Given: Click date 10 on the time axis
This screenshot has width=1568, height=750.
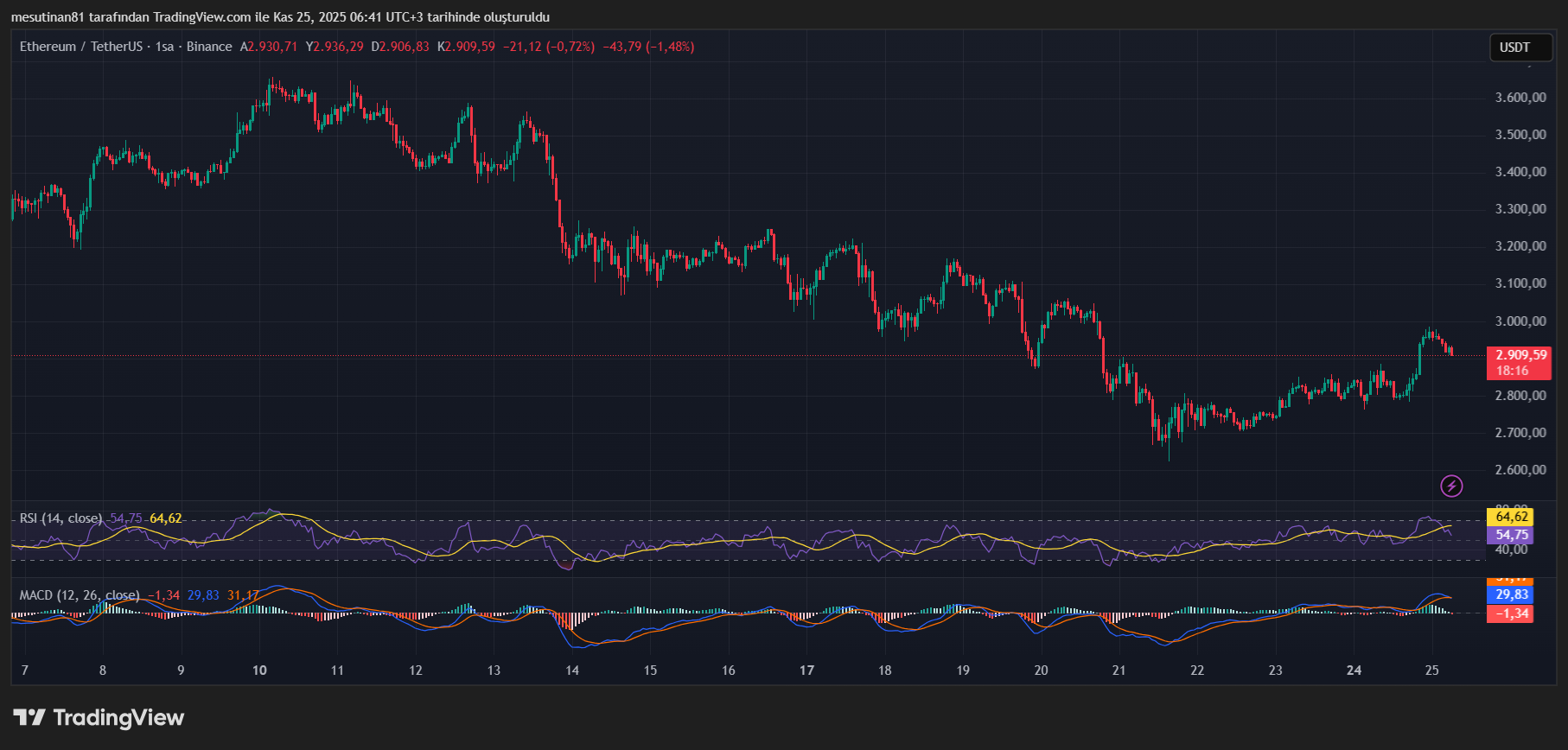Looking at the screenshot, I should 259,671.
